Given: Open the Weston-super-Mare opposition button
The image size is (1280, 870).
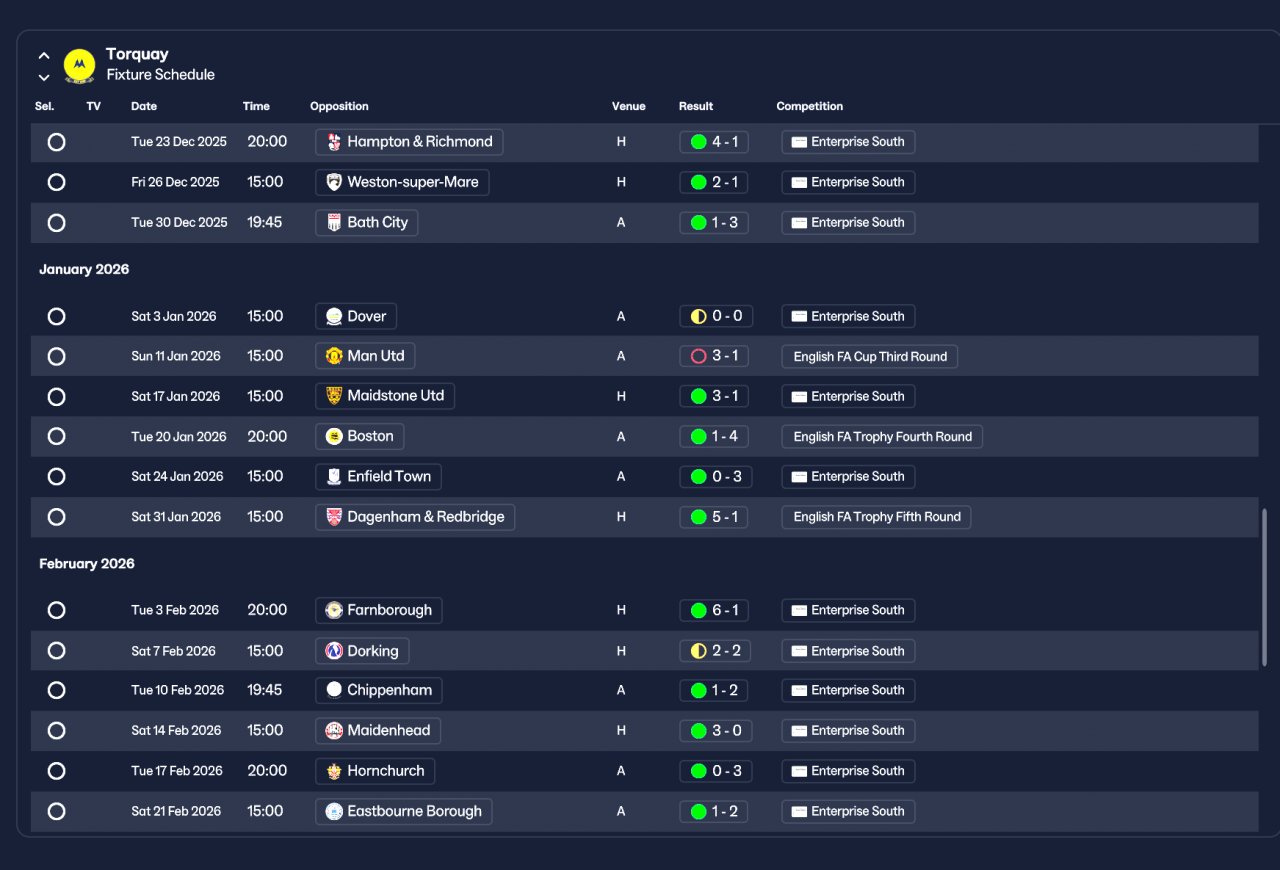Looking at the screenshot, I should [x=402, y=183].
